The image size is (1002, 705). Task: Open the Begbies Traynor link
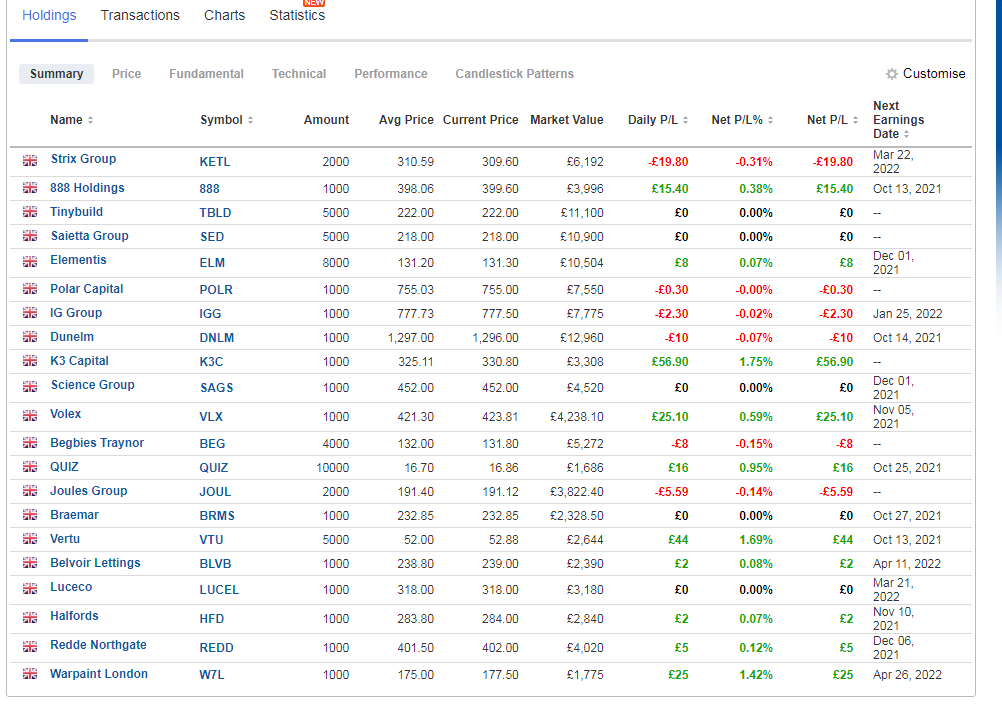pyautogui.click(x=97, y=443)
